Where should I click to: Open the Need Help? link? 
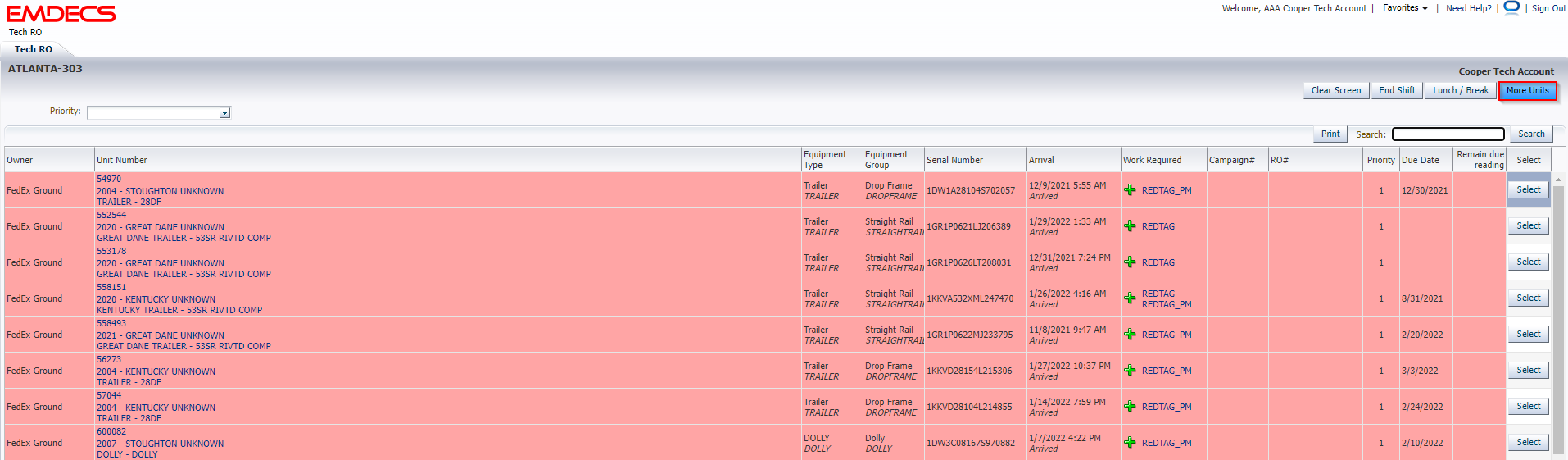click(x=1469, y=8)
